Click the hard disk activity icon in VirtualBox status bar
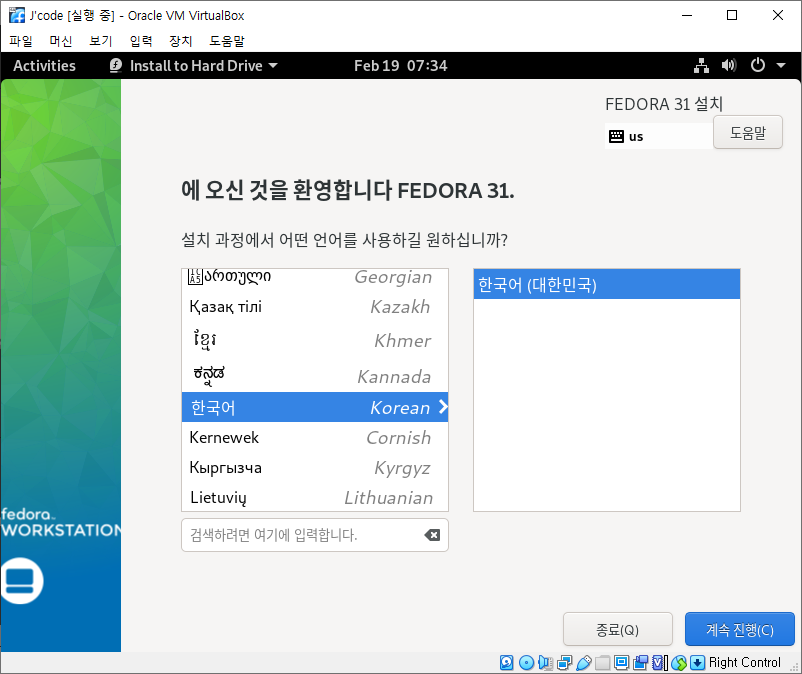Screen dimensions: 802x674 pos(506,663)
